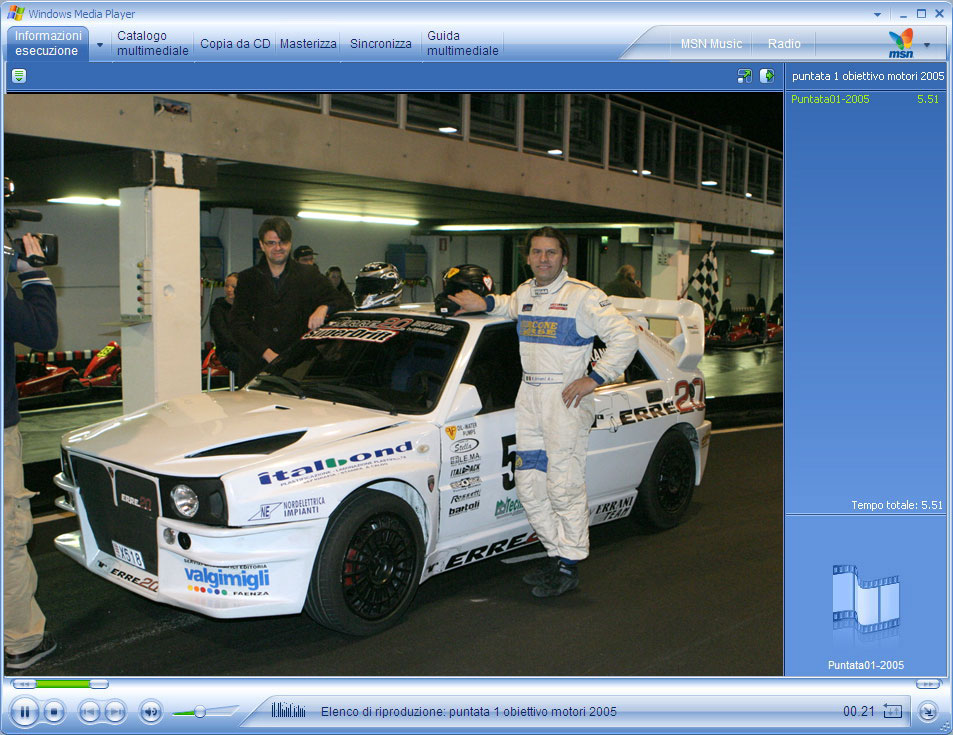Open the Masterizza tab
This screenshot has height=735, width=953.
click(x=308, y=44)
